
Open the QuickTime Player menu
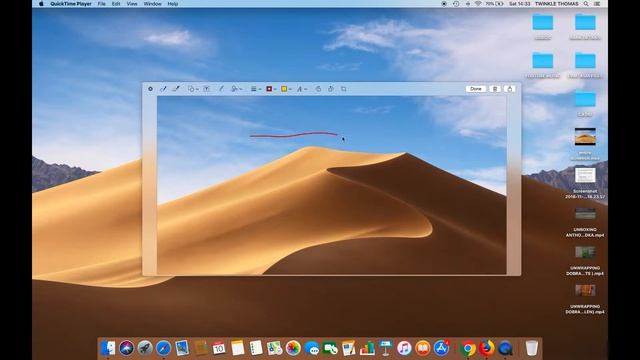71,4
